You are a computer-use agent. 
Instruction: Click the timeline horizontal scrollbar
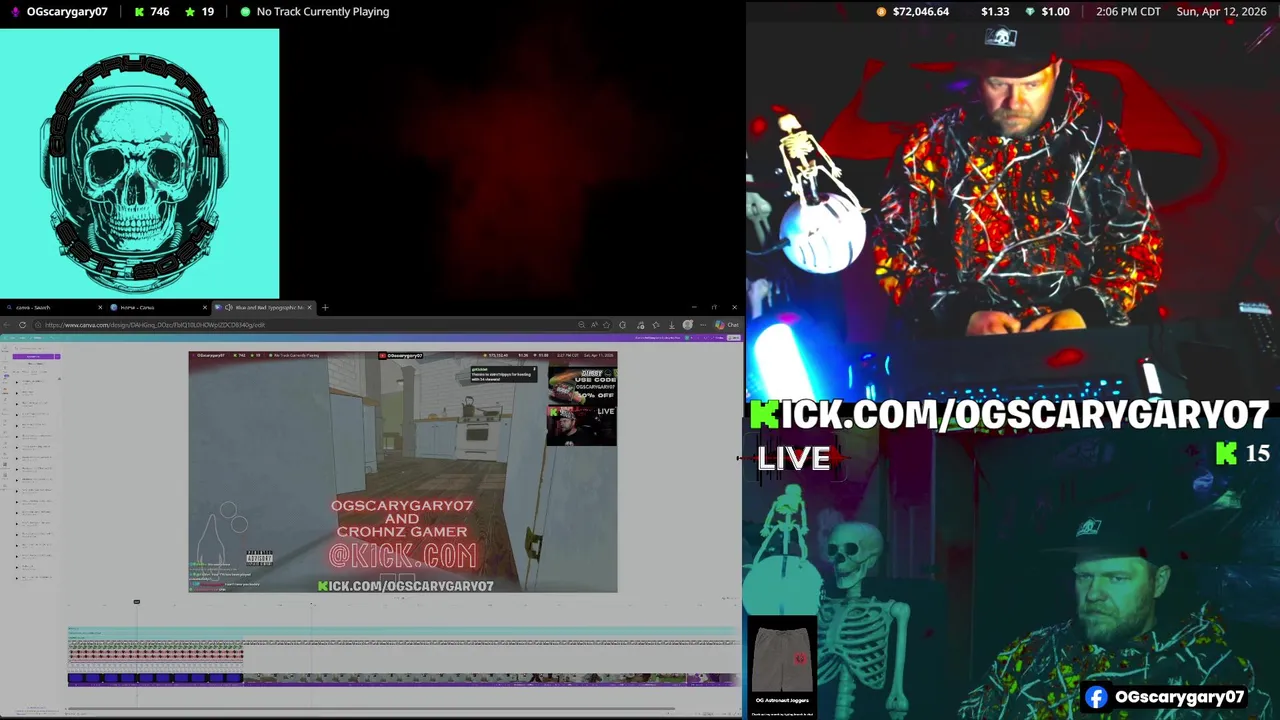coord(370,711)
